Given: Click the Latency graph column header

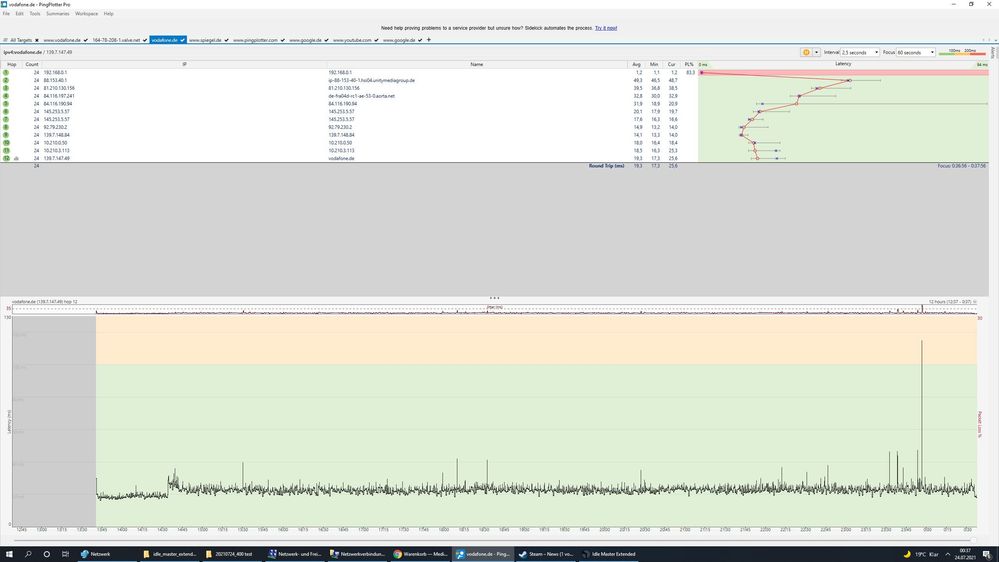Looking at the screenshot, I should tap(843, 64).
